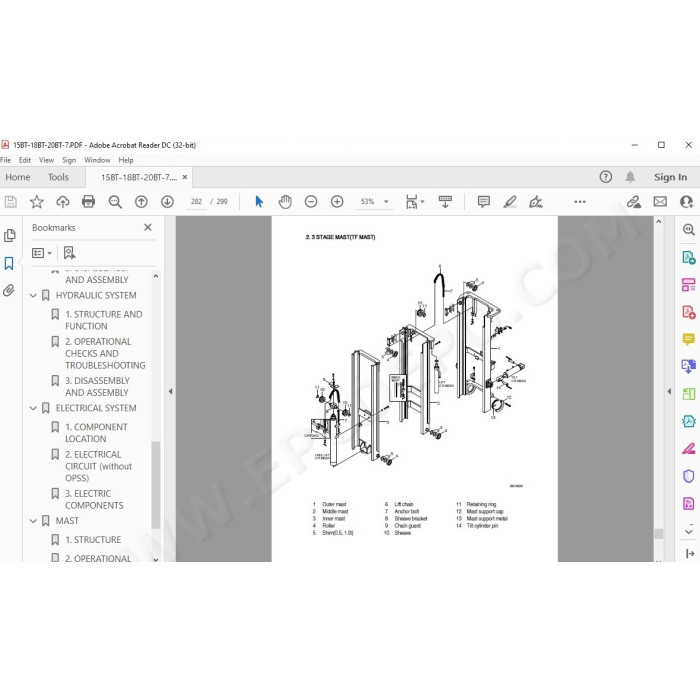Upload the file to cloud storage
The height and width of the screenshot is (700, 700).
point(62,202)
